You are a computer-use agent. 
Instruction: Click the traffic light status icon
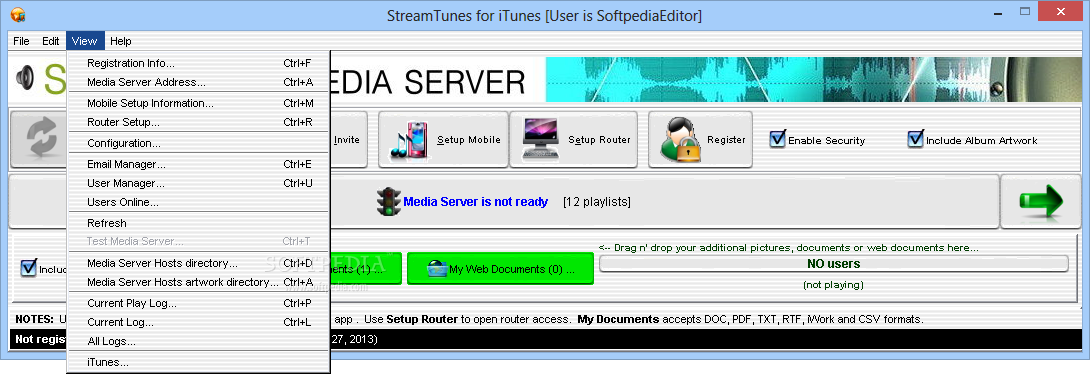[x=389, y=202]
